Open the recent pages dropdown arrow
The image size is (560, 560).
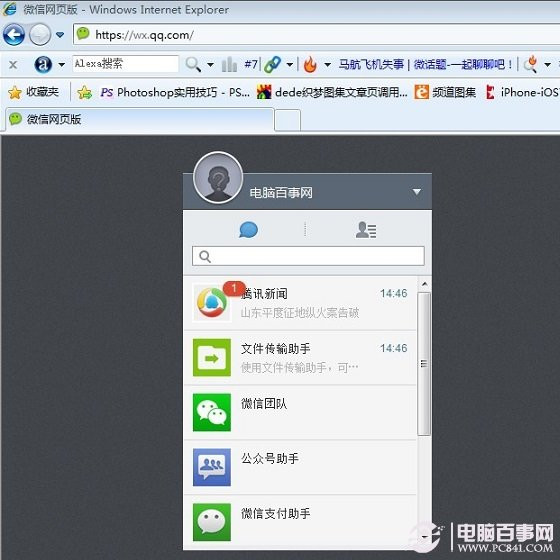point(60,35)
